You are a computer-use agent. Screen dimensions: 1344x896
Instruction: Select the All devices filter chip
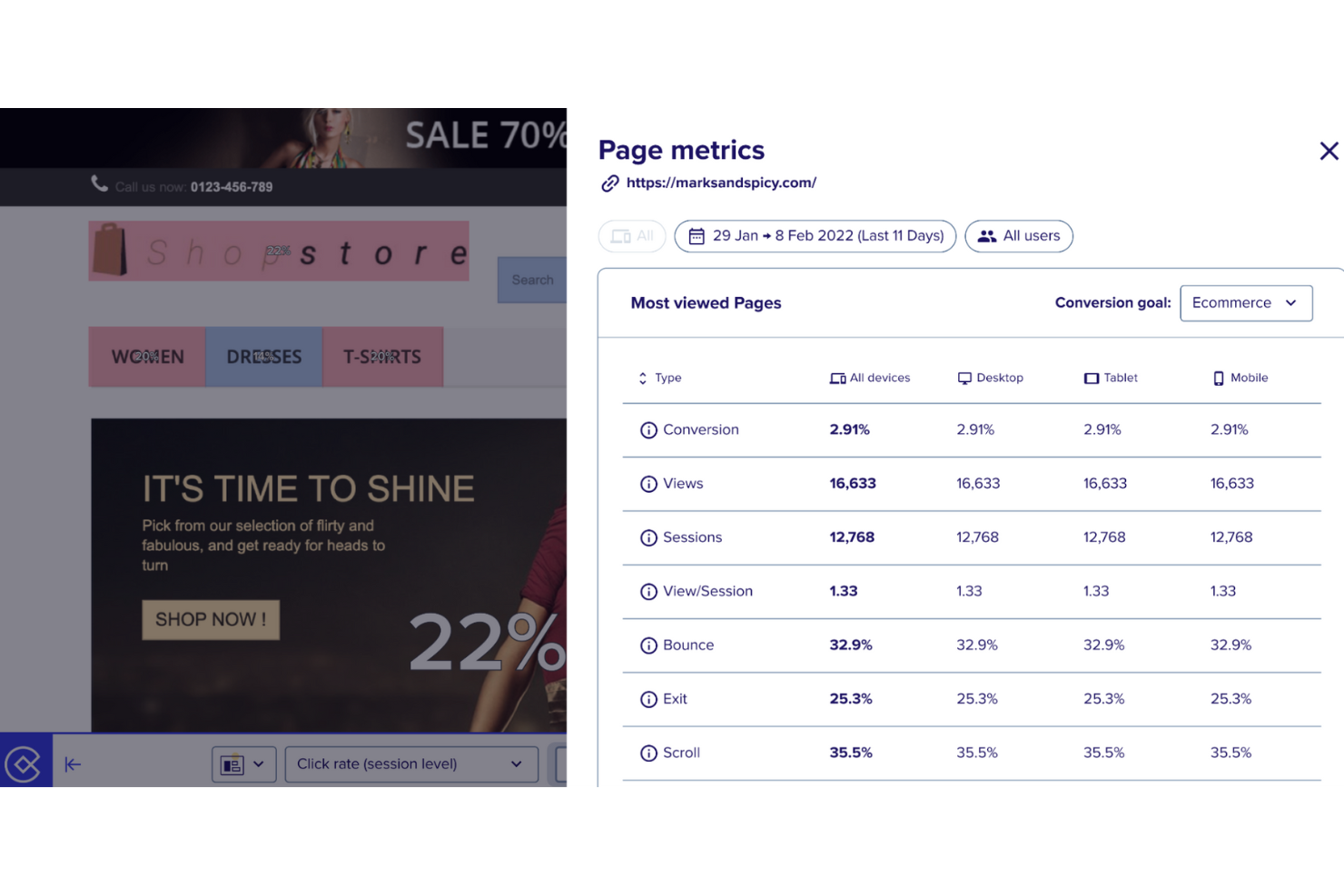coord(632,236)
